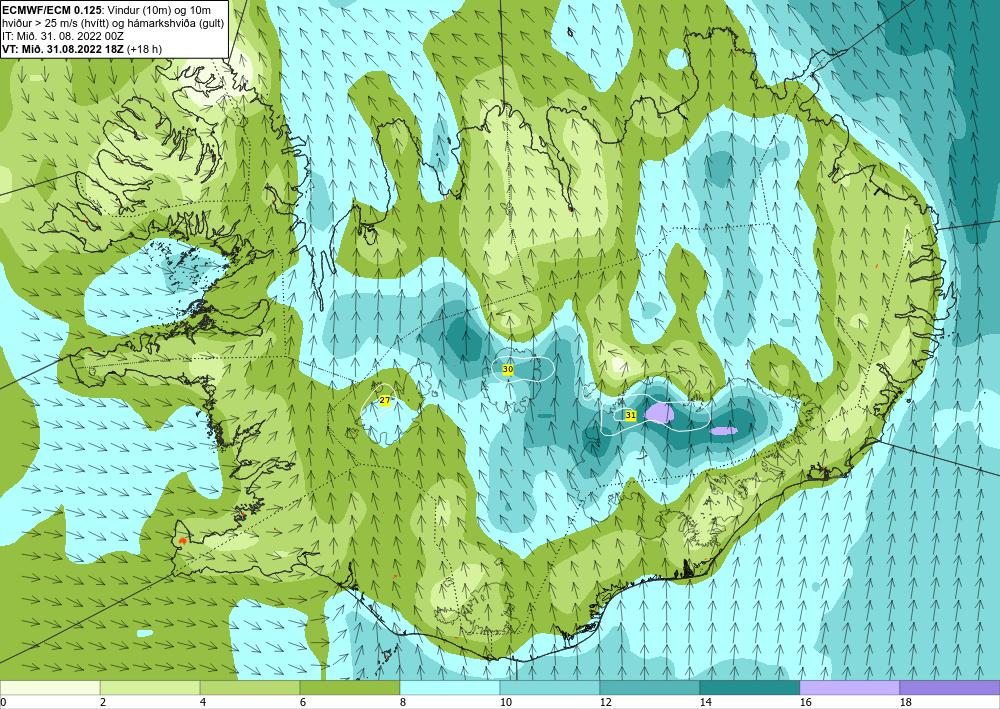Select the 6–8 m/s dark green swatch

pos(349,688)
